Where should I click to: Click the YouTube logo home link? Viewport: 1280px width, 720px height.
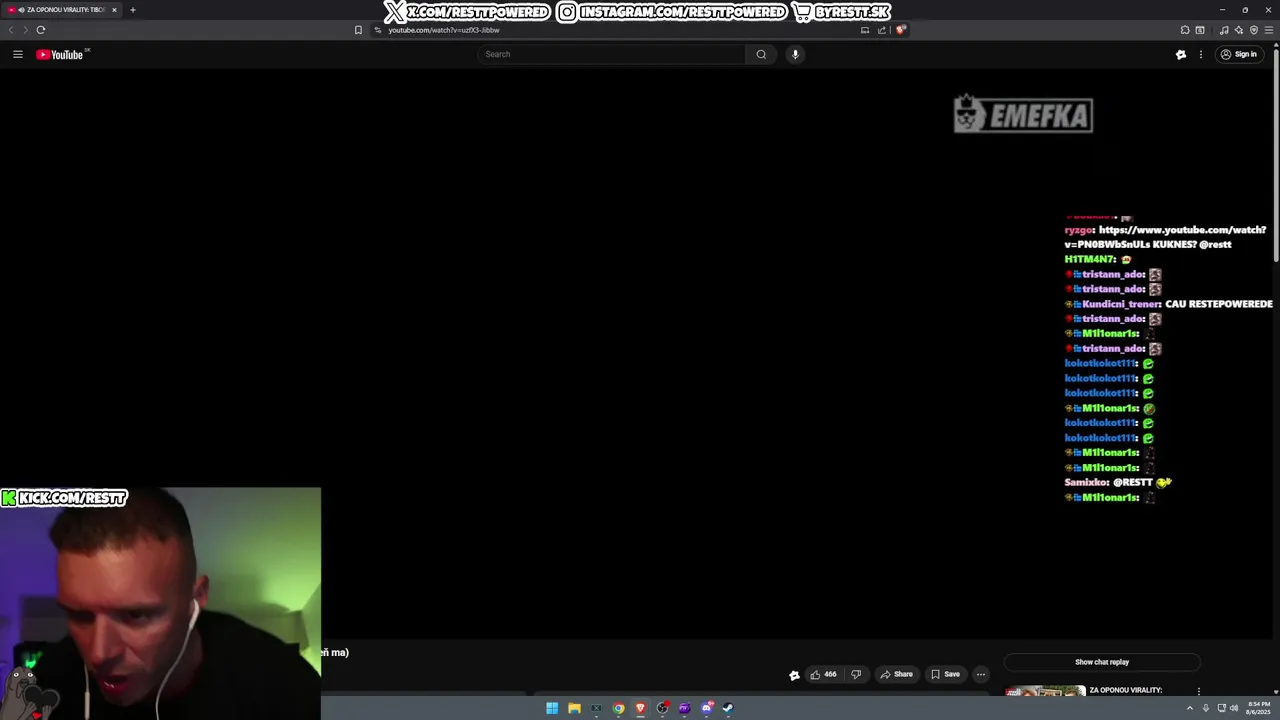click(x=60, y=54)
